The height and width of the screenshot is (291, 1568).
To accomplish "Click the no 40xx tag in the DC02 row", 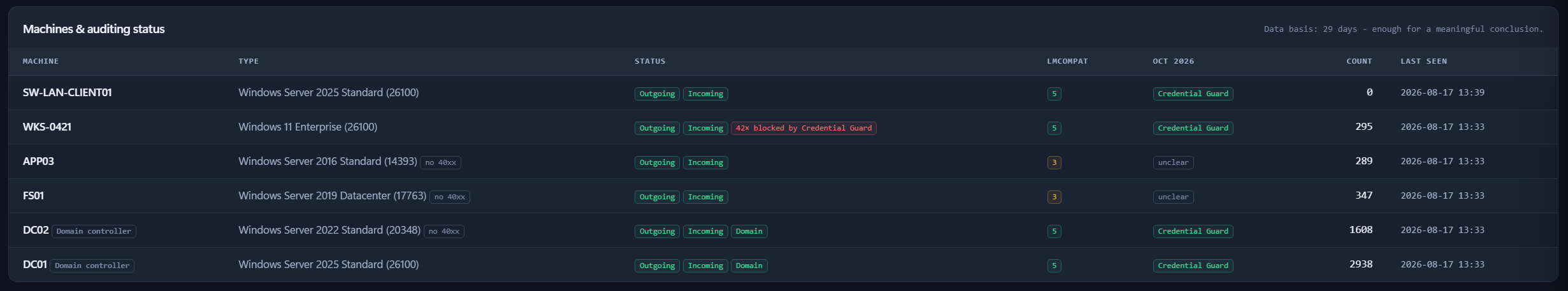I will click(x=444, y=231).
